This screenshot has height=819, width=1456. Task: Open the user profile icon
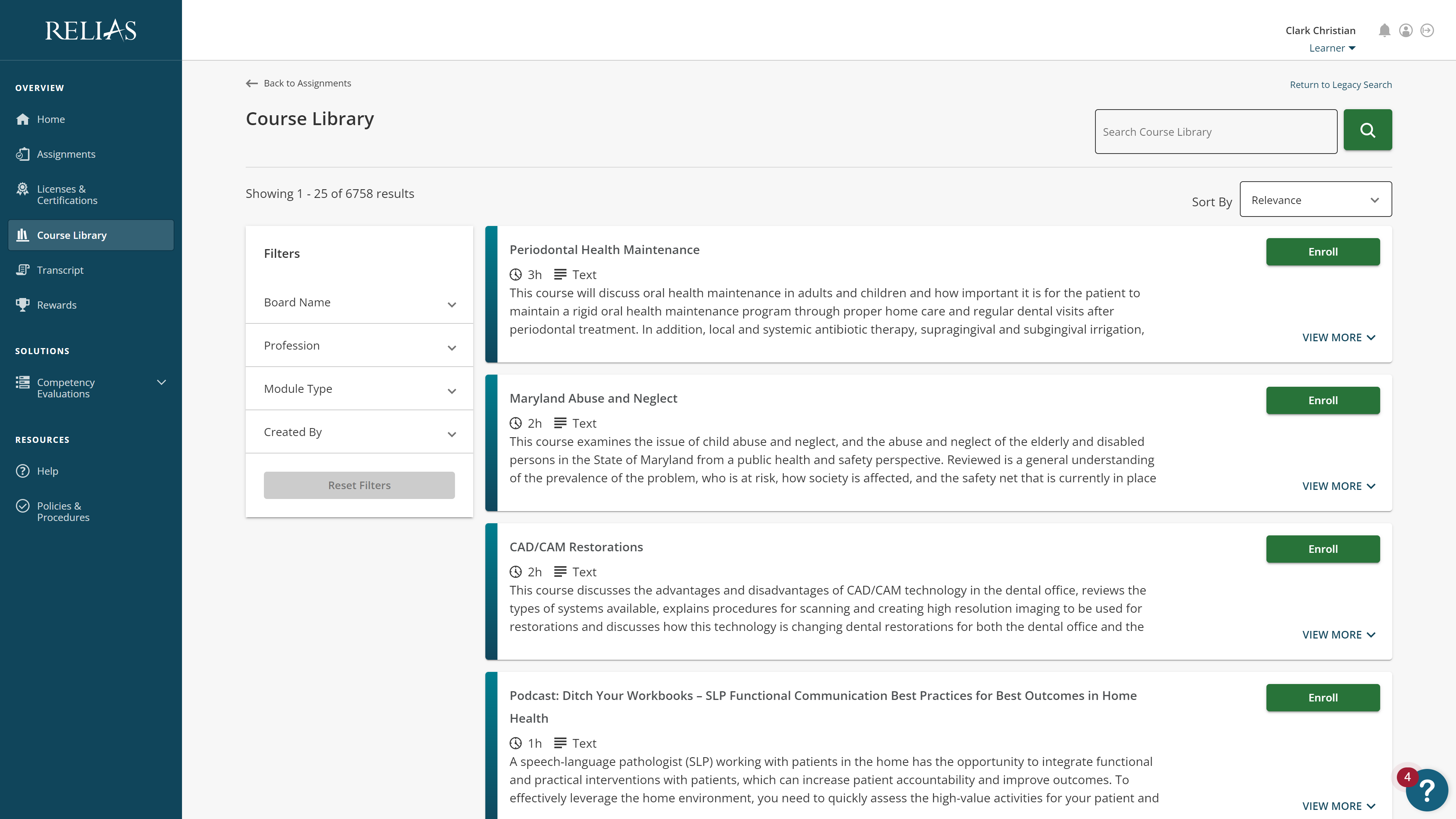click(x=1406, y=30)
